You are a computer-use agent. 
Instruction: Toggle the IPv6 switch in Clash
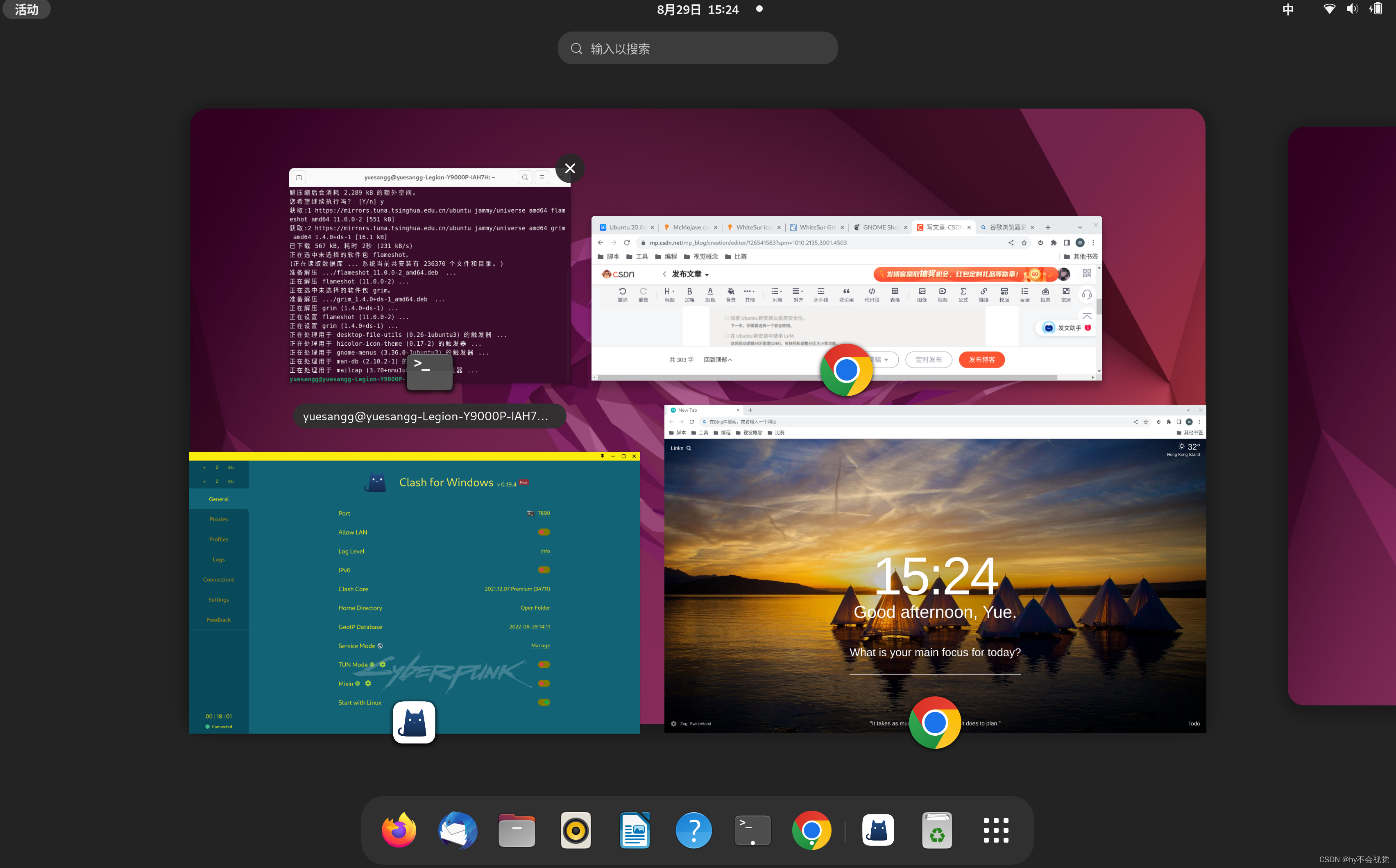(544, 570)
